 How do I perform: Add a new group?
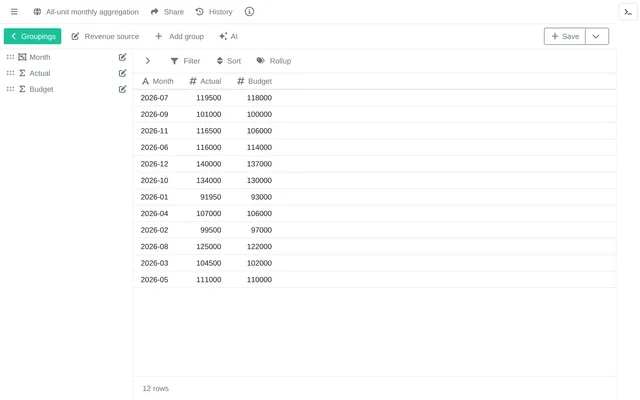[179, 36]
